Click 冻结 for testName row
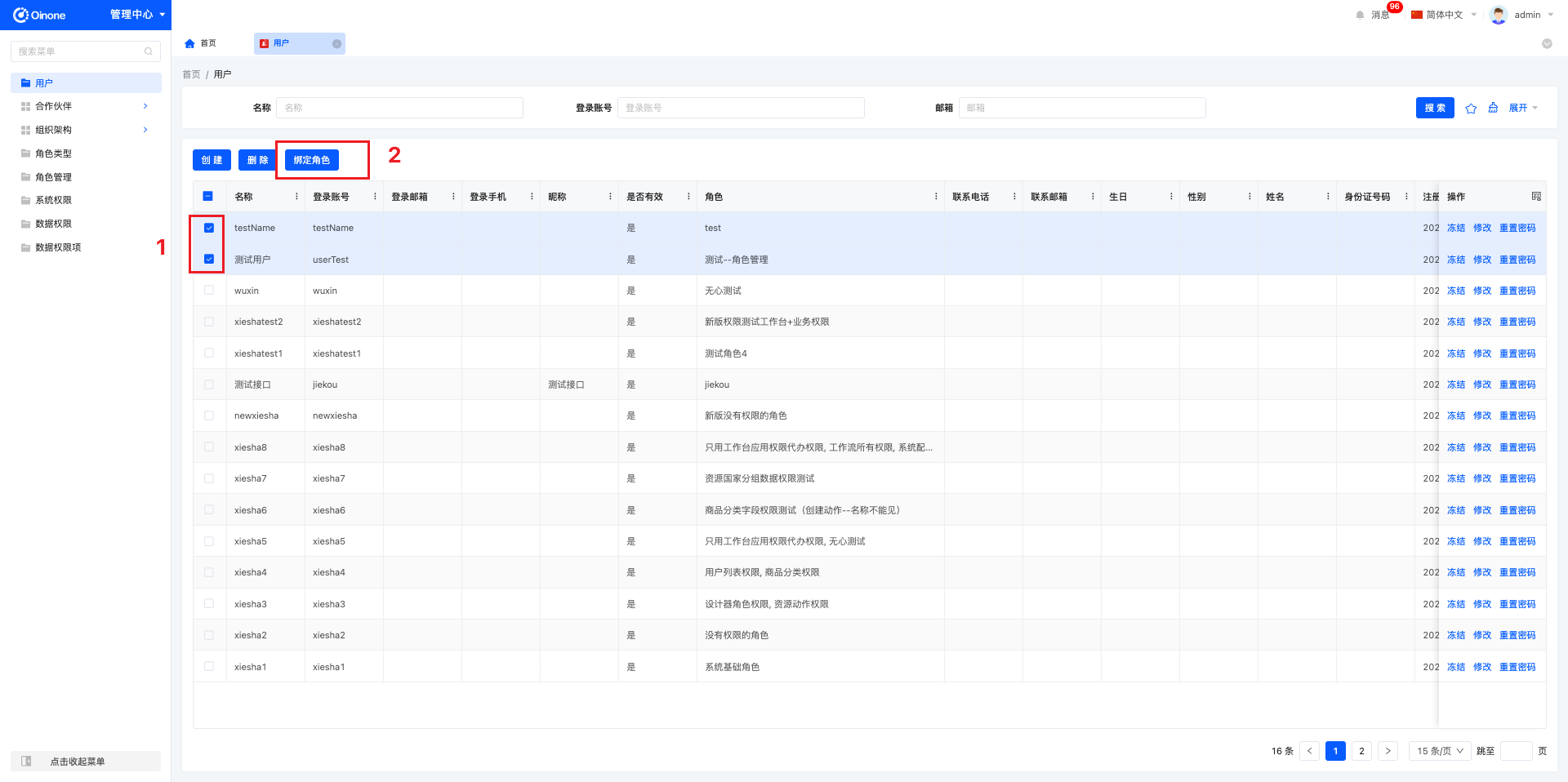The height and width of the screenshot is (782, 1568). (1456, 228)
